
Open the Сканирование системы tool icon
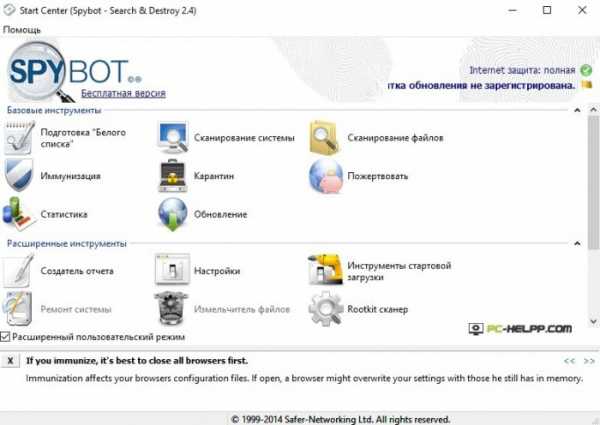coord(174,137)
